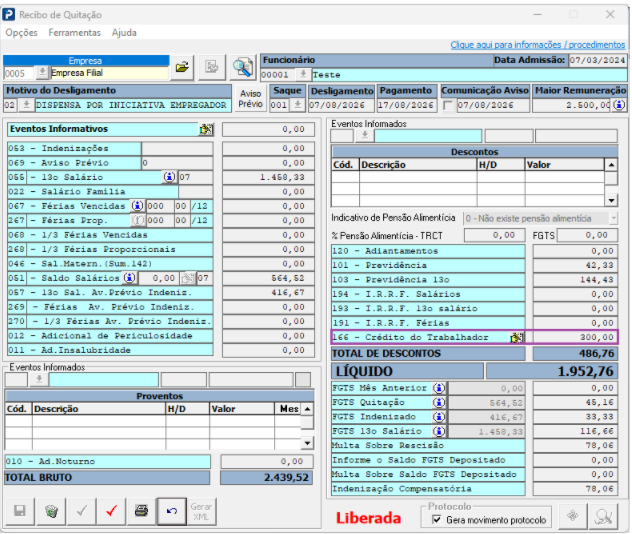Expand Proventos Eventos Informados lookup arrow
This screenshot has height=534, width=632.
coord(39,380)
